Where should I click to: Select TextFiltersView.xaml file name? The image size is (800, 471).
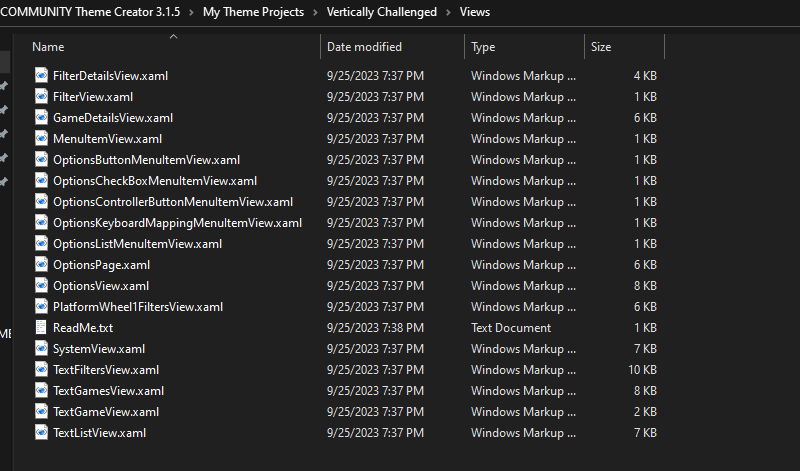(x=106, y=370)
